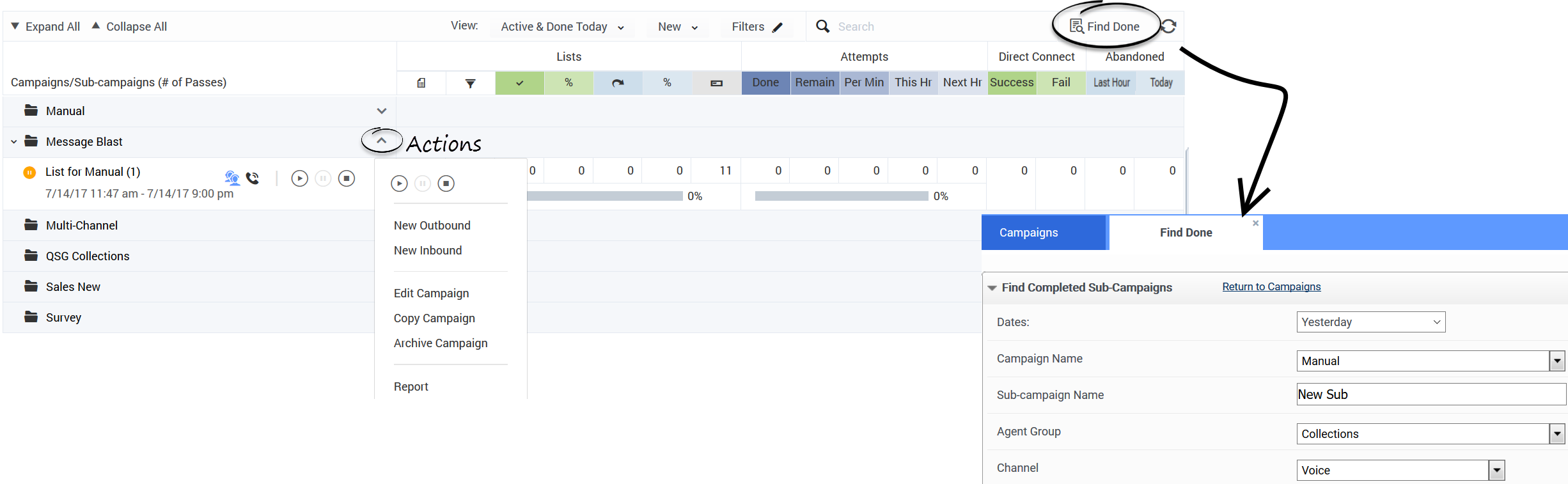Follow the Return to Campaigns link
This screenshot has width=1568, height=484.
point(1271,287)
